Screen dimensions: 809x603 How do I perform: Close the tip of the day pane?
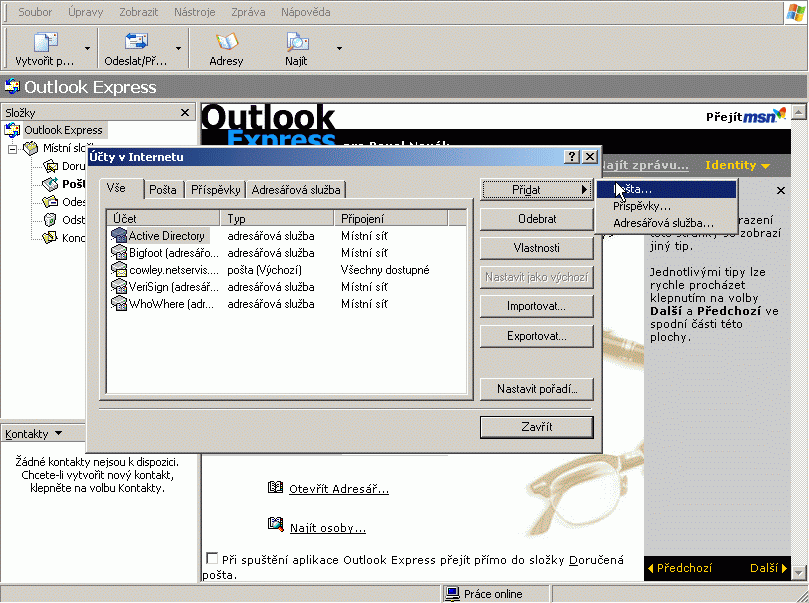(x=781, y=190)
